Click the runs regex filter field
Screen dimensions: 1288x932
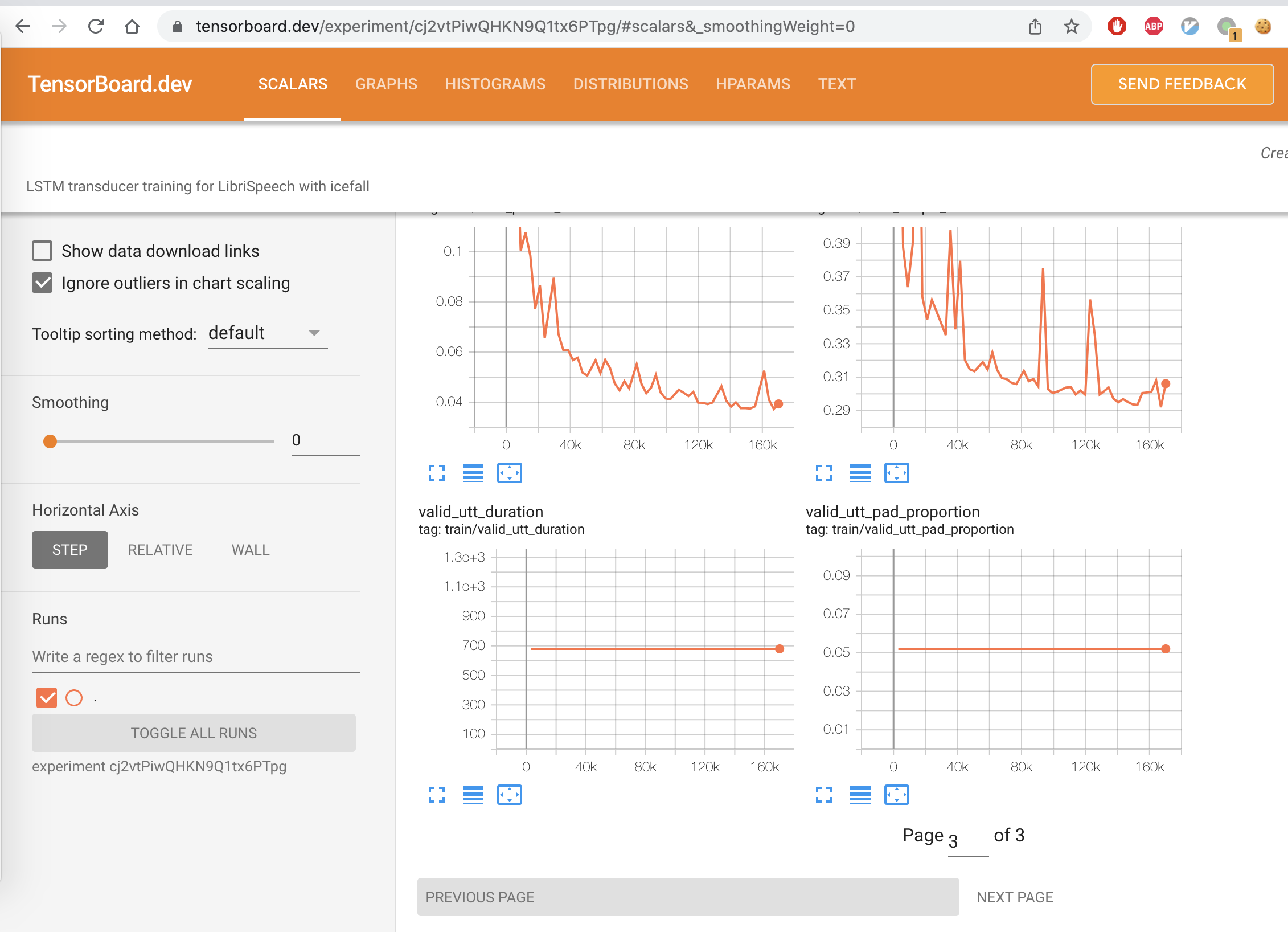196,656
